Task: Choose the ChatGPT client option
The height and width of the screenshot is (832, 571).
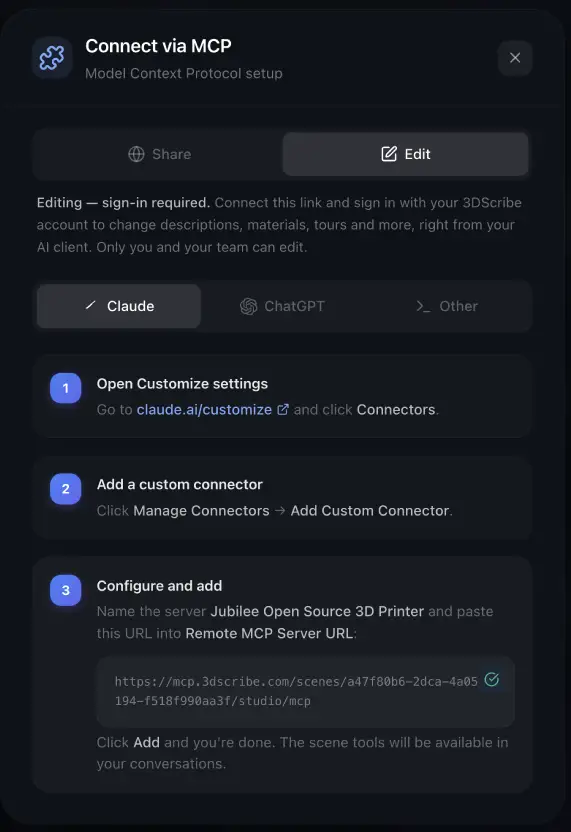Action: coord(282,306)
